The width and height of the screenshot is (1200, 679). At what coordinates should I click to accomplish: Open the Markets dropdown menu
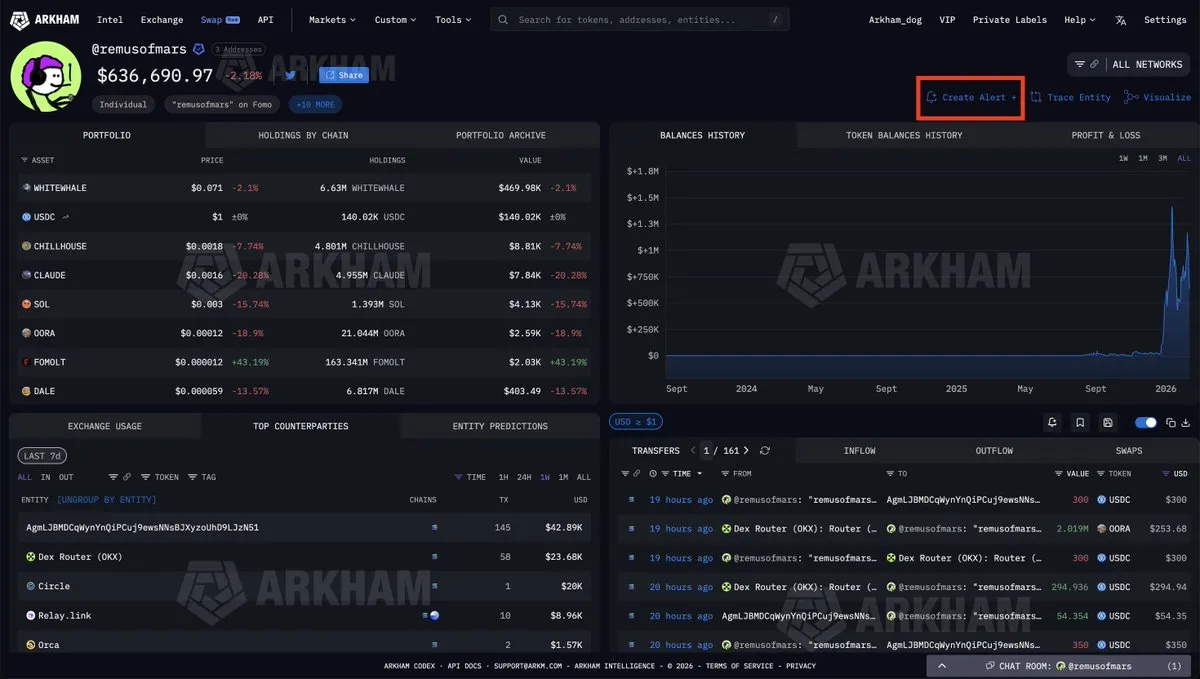[x=333, y=20]
